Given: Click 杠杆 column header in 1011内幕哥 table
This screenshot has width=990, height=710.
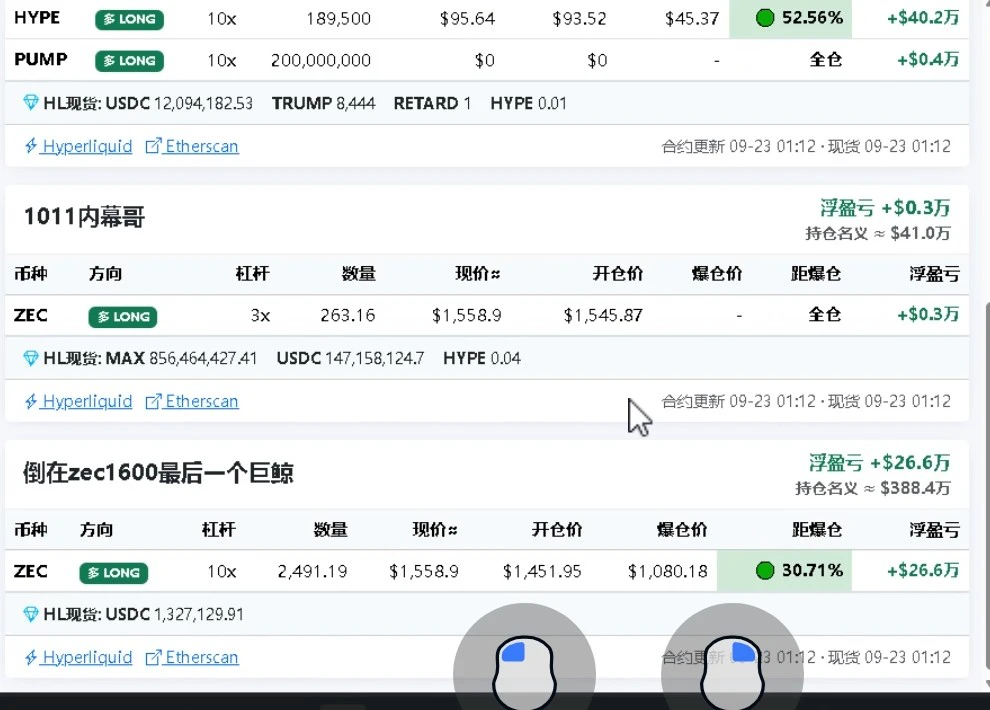Looking at the screenshot, I should 253,274.
